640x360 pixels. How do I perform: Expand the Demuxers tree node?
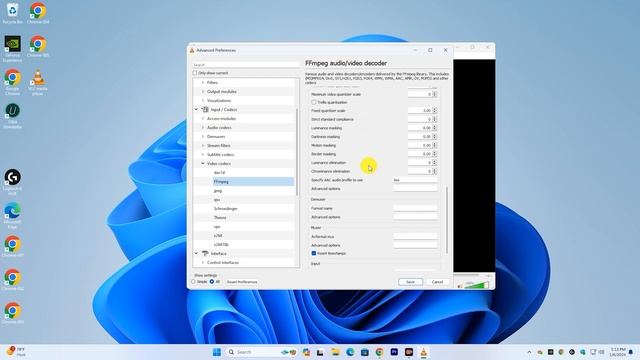click(x=203, y=136)
